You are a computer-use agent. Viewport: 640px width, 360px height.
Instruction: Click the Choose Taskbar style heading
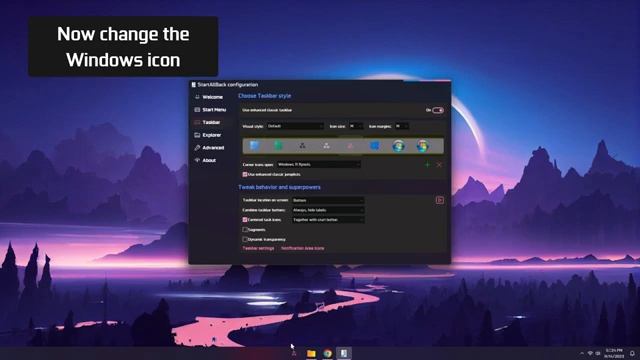(264, 96)
